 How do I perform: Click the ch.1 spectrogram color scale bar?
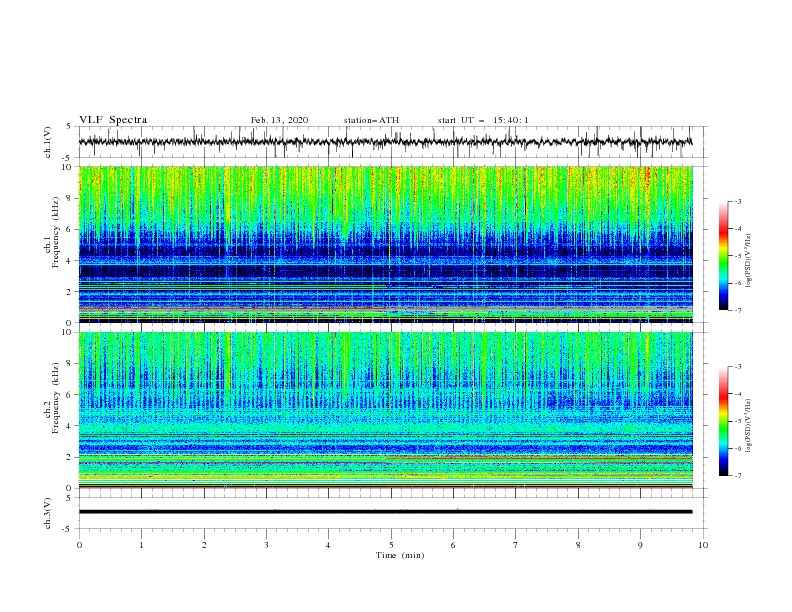pyautogui.click(x=723, y=256)
